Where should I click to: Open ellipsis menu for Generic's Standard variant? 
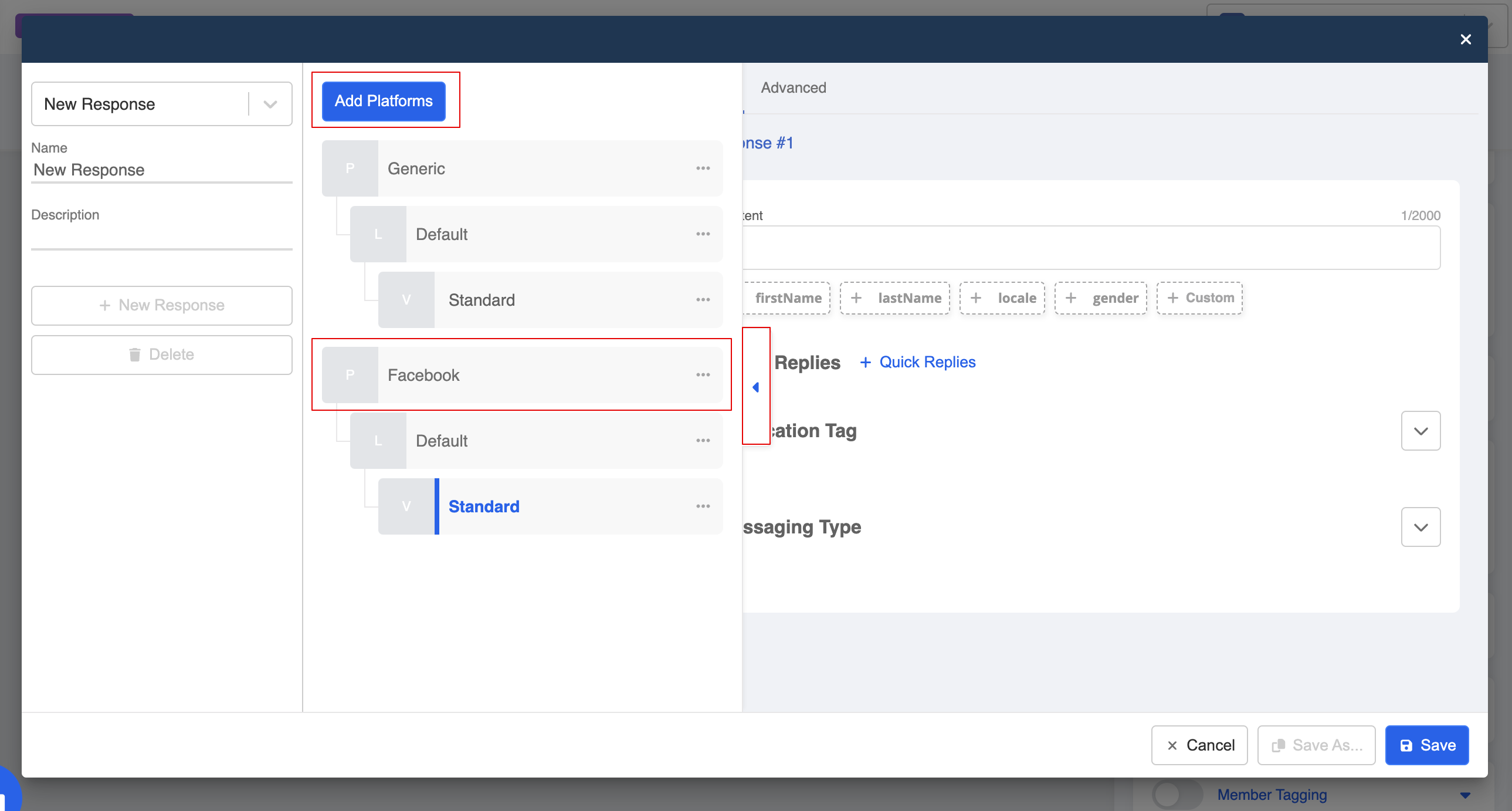point(703,300)
